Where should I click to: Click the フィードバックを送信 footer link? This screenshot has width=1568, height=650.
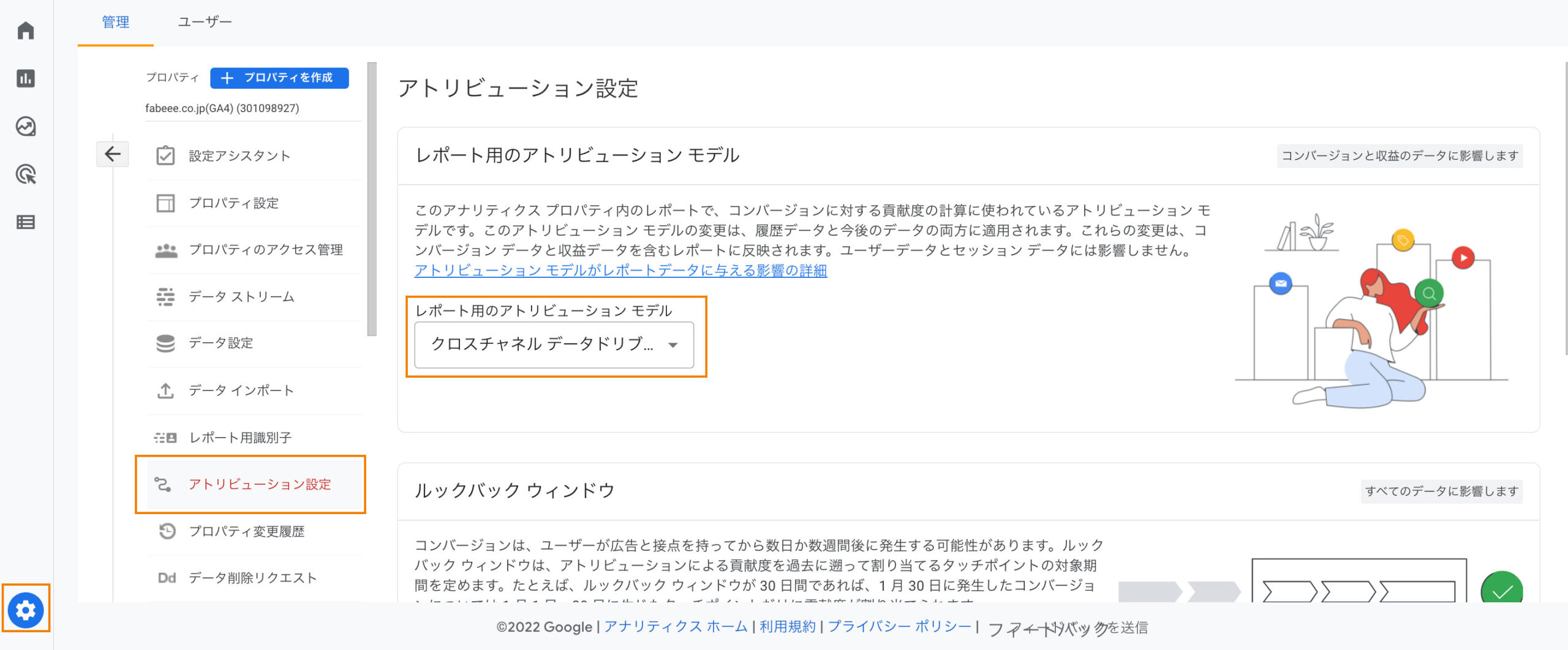pos(1068,628)
